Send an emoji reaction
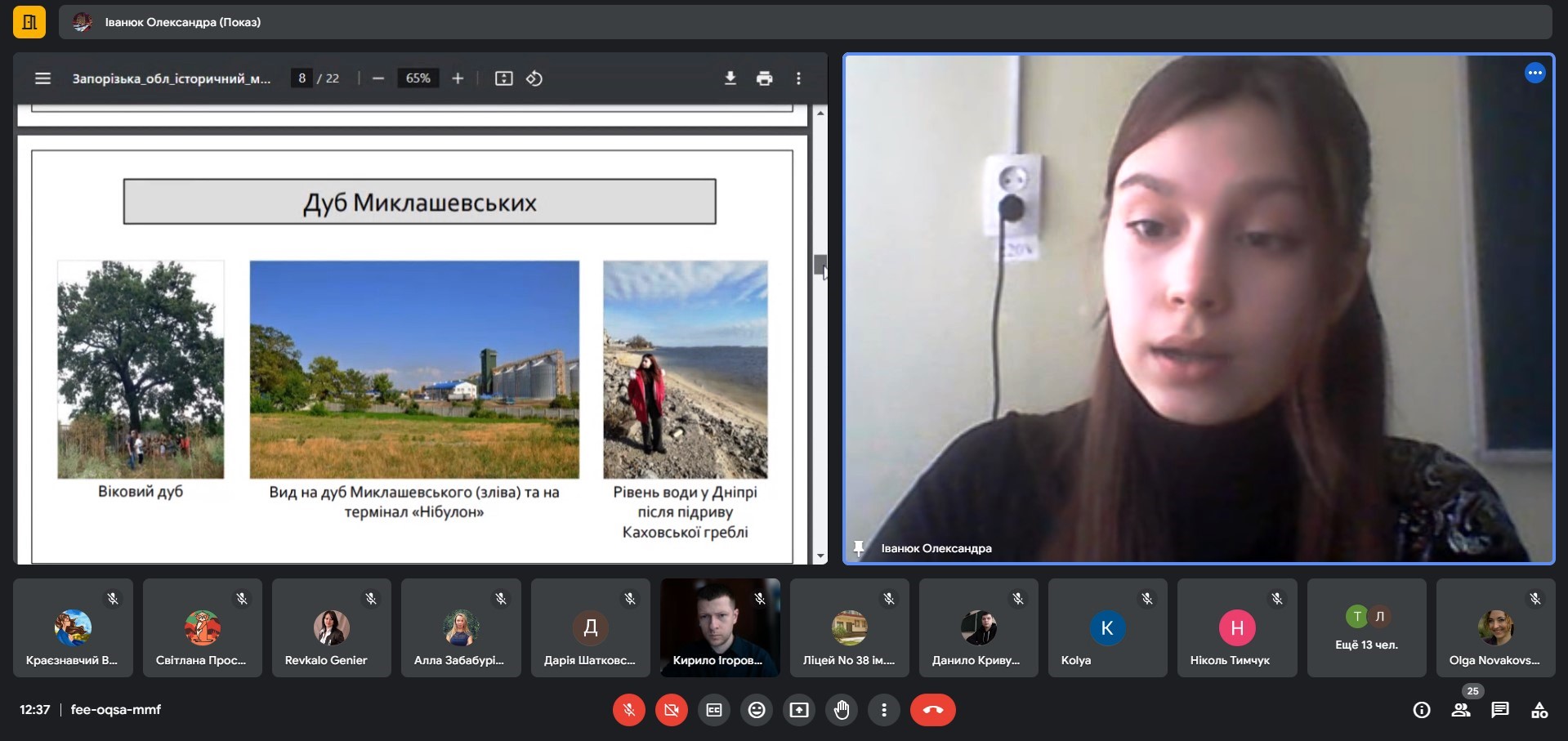The width and height of the screenshot is (1568, 741). point(757,710)
